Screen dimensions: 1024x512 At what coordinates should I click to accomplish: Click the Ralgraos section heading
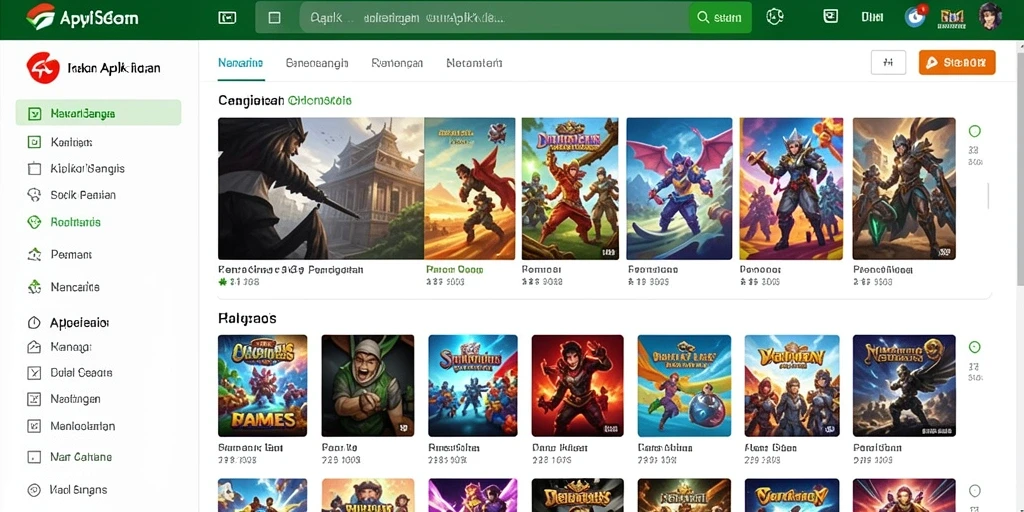point(247,319)
